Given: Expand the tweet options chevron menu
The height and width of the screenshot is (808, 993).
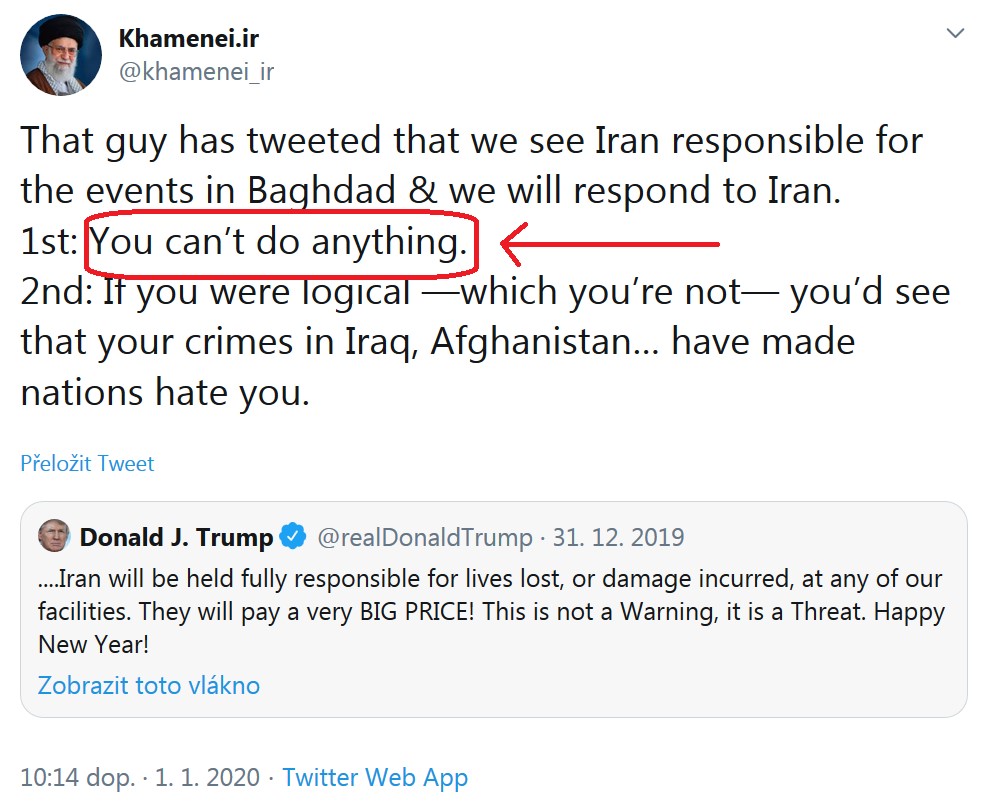Looking at the screenshot, I should click(x=955, y=34).
